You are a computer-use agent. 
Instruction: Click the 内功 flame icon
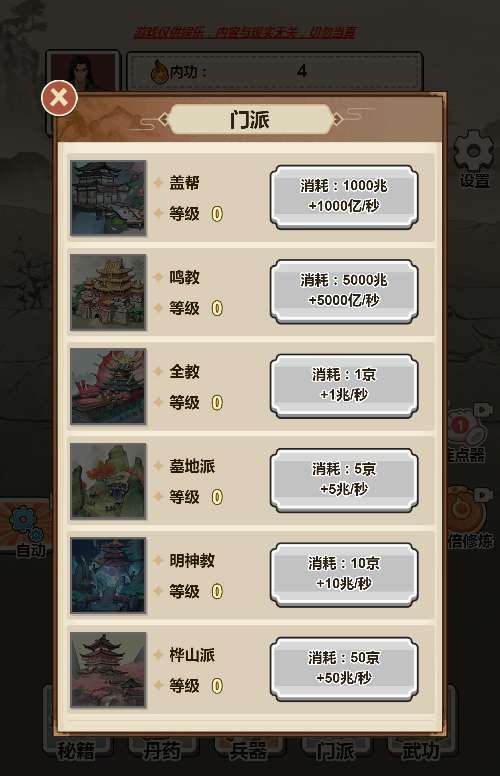[x=159, y=72]
